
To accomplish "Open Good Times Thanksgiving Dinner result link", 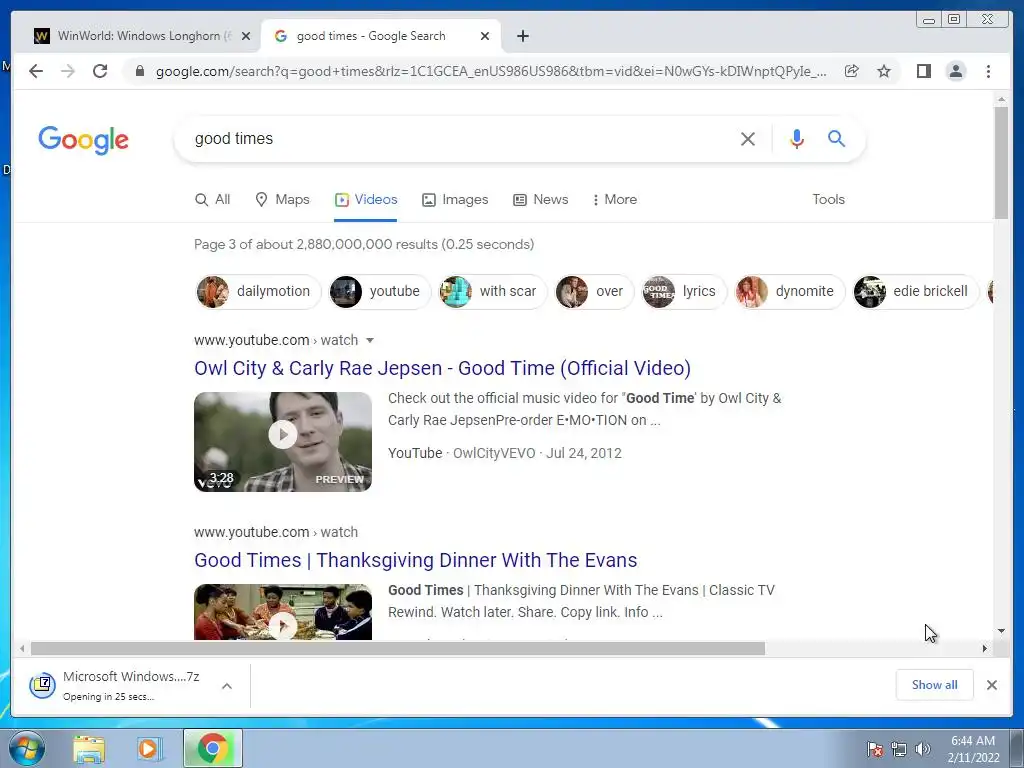I will click(x=415, y=560).
